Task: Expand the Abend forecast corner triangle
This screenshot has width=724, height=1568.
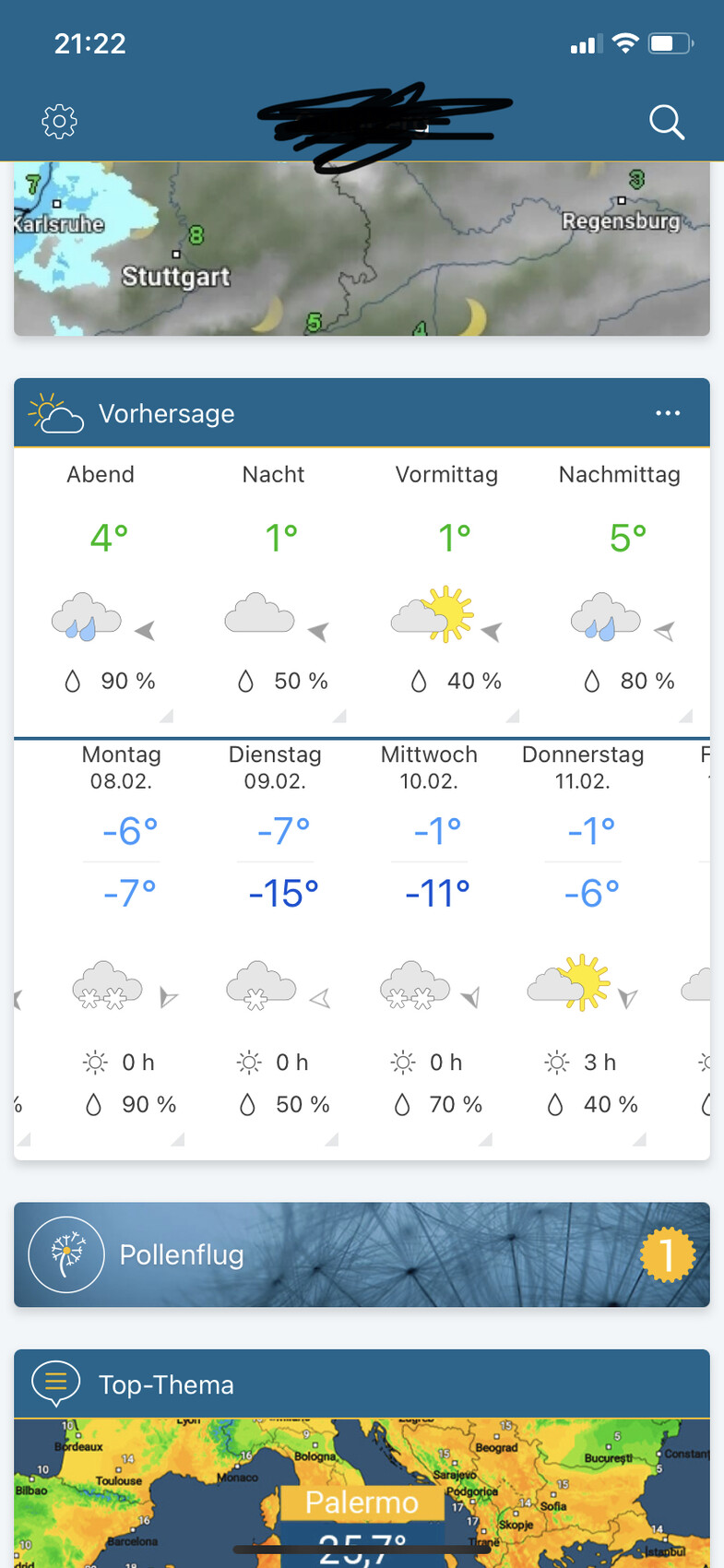Action: pyautogui.click(x=166, y=716)
